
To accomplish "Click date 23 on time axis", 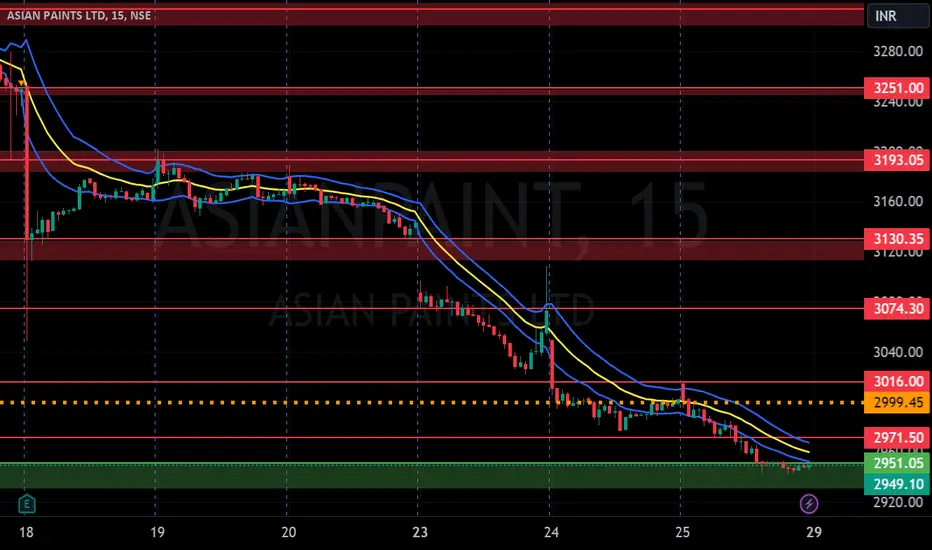I will coord(420,532).
